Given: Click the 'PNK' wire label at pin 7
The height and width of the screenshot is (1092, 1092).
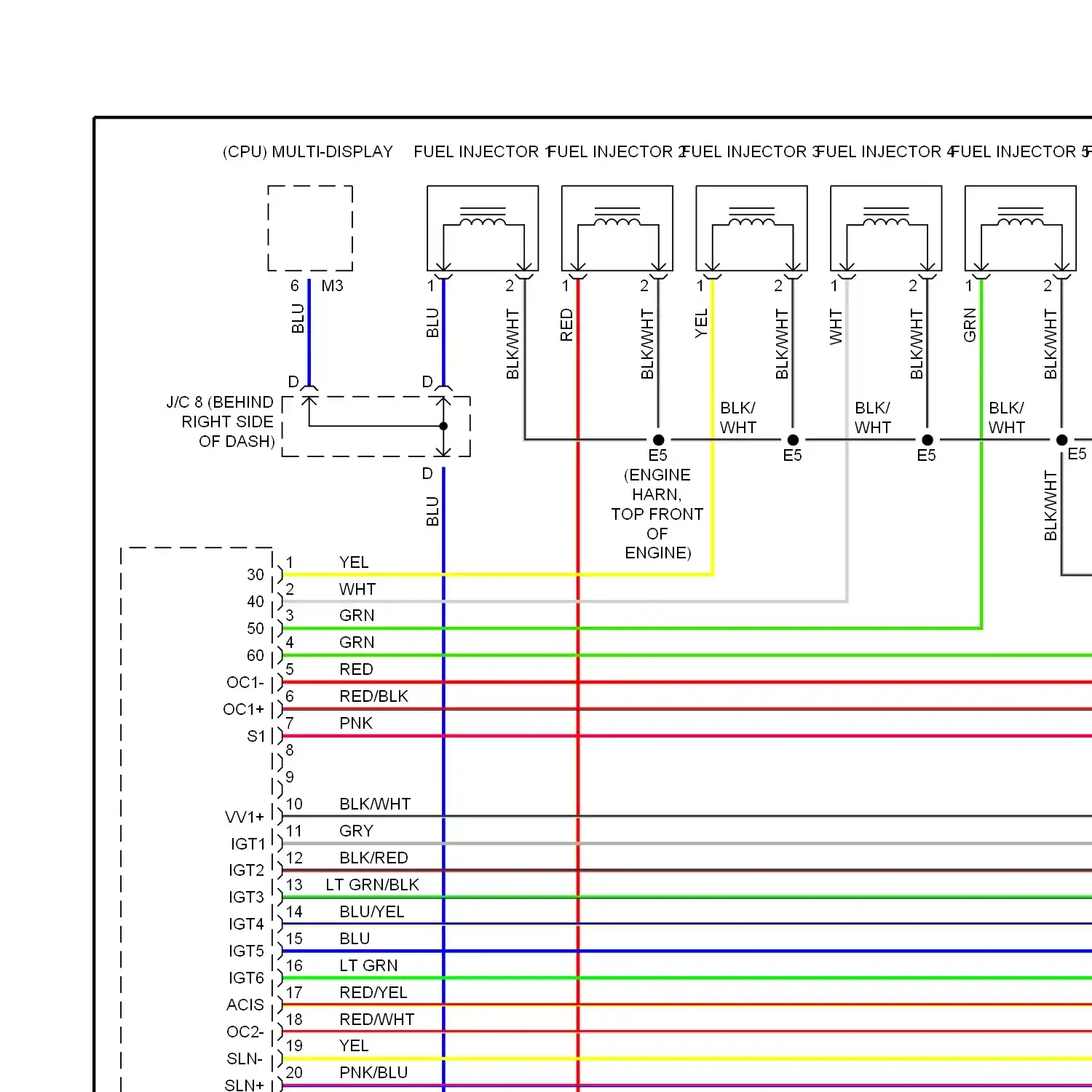Looking at the screenshot, I should pyautogui.click(x=356, y=723).
